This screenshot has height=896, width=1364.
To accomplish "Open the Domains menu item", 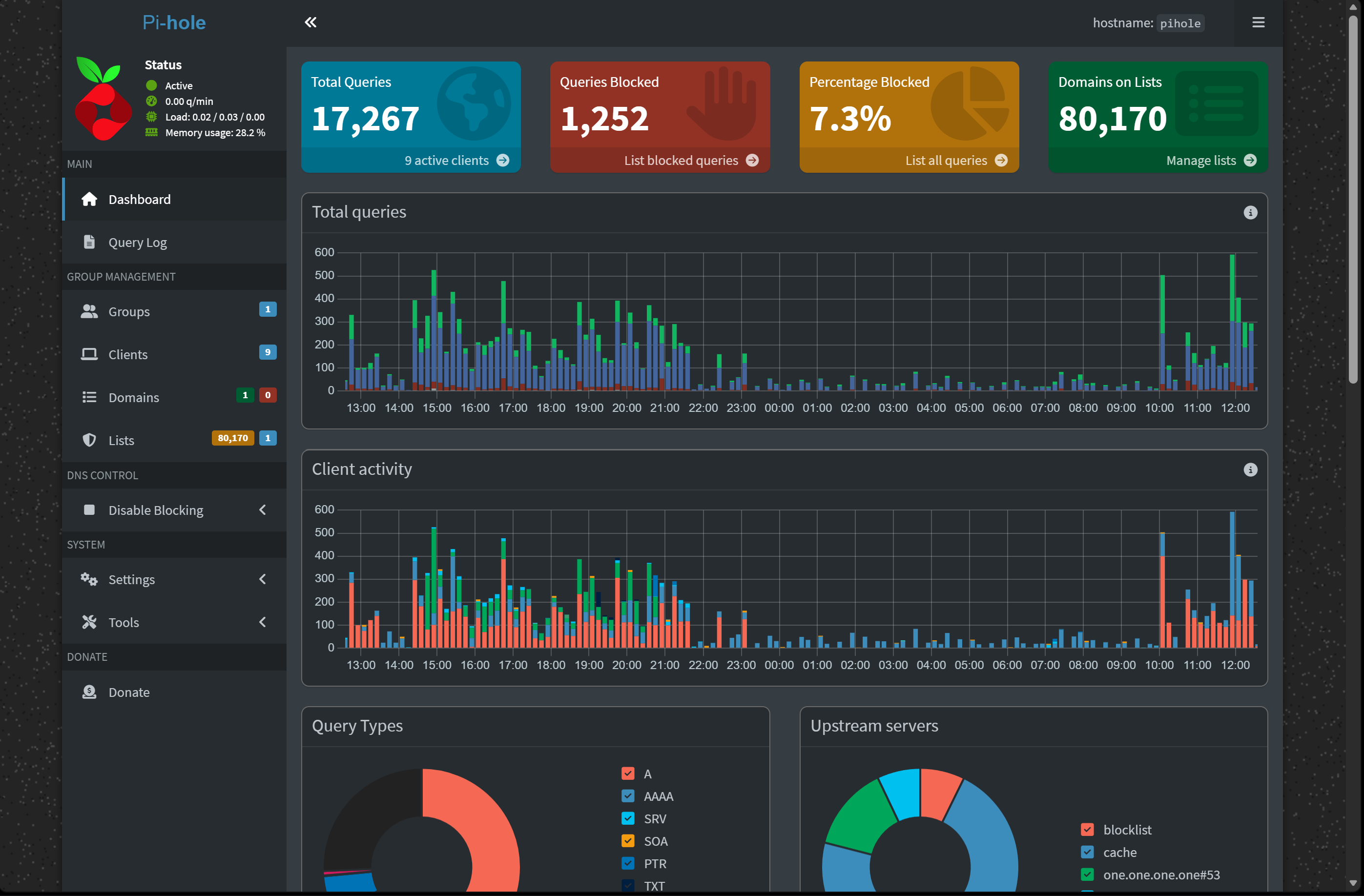I will point(174,397).
